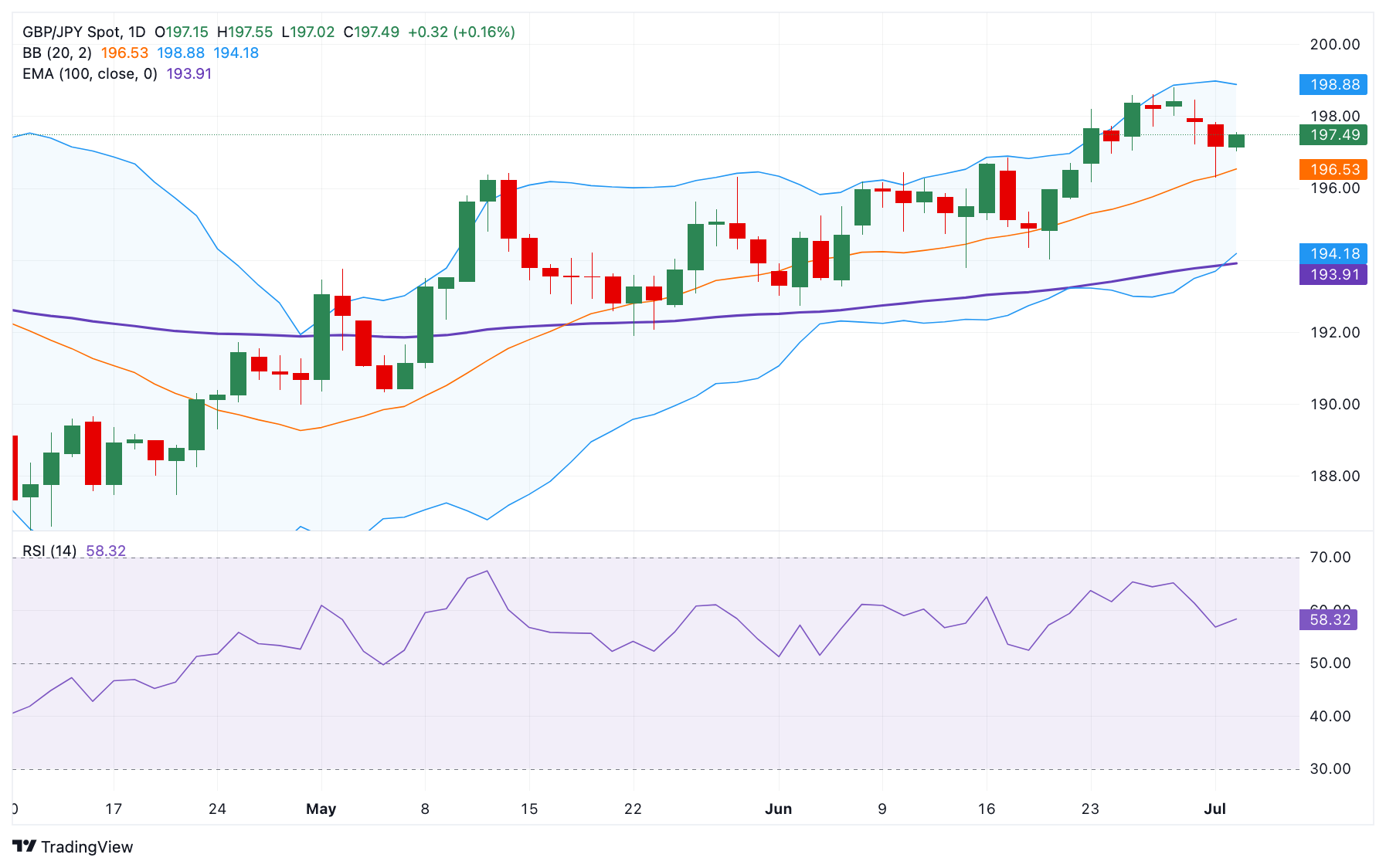The image size is (1386, 868).
Task: Click the GBP/JPY Spot symbol title
Action: pyautogui.click(x=83, y=32)
